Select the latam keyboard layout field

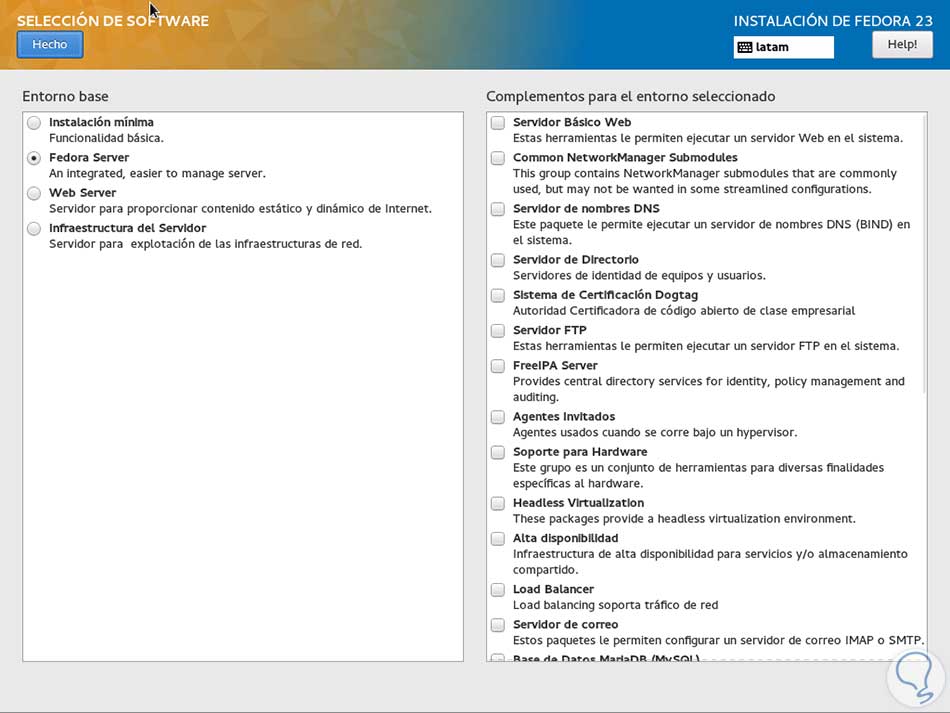click(x=783, y=47)
